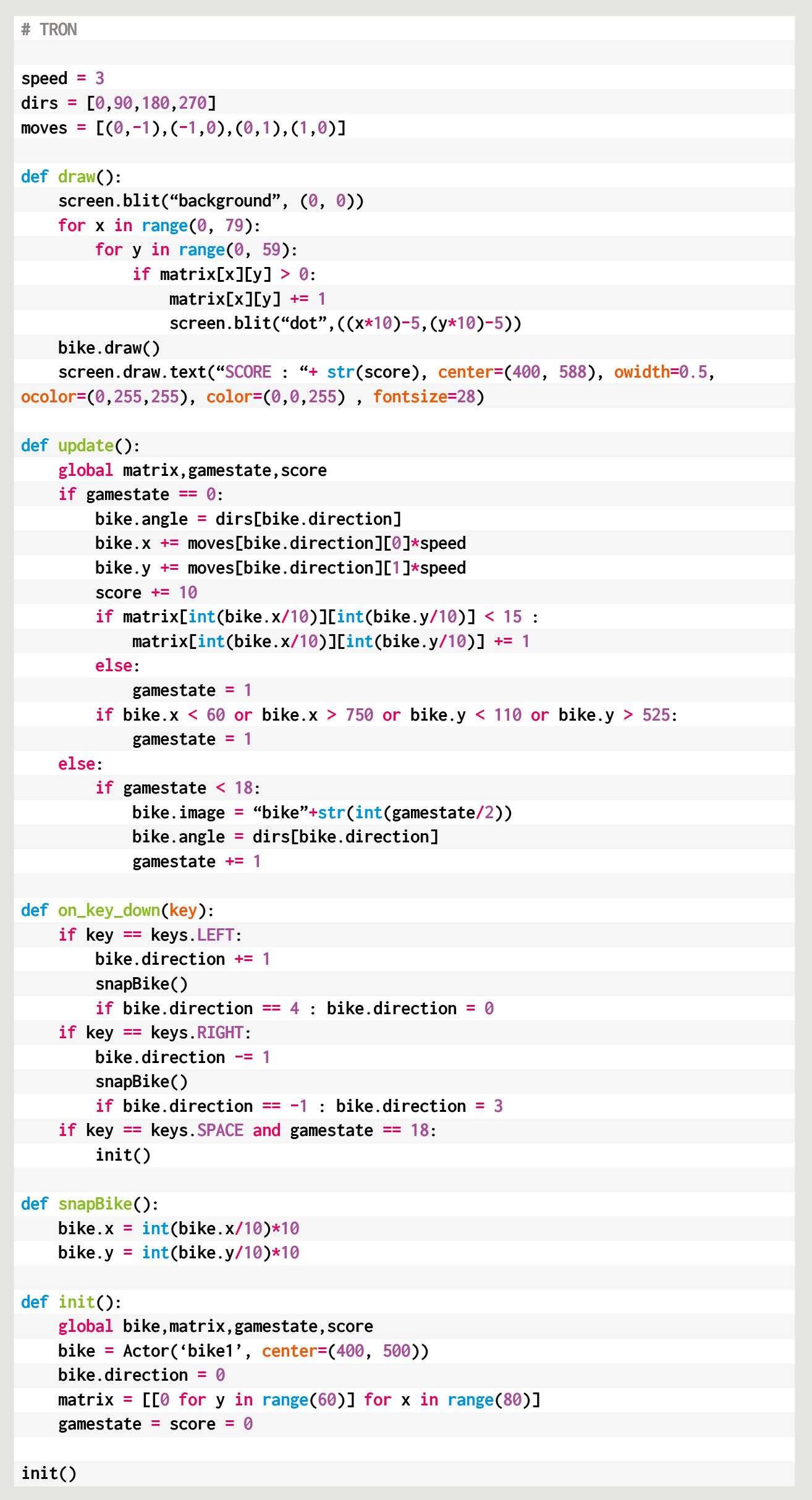The height and width of the screenshot is (1500, 812).
Task: Click the 'def update():' function header
Action: 80,446
